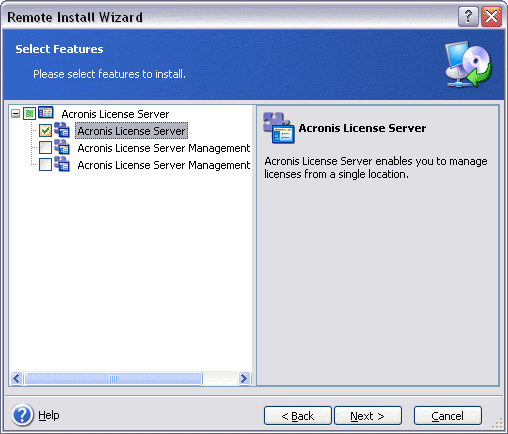This screenshot has width=508, height=434.
Task: Select the first Acronis License Server Management label
Action: click(x=164, y=148)
